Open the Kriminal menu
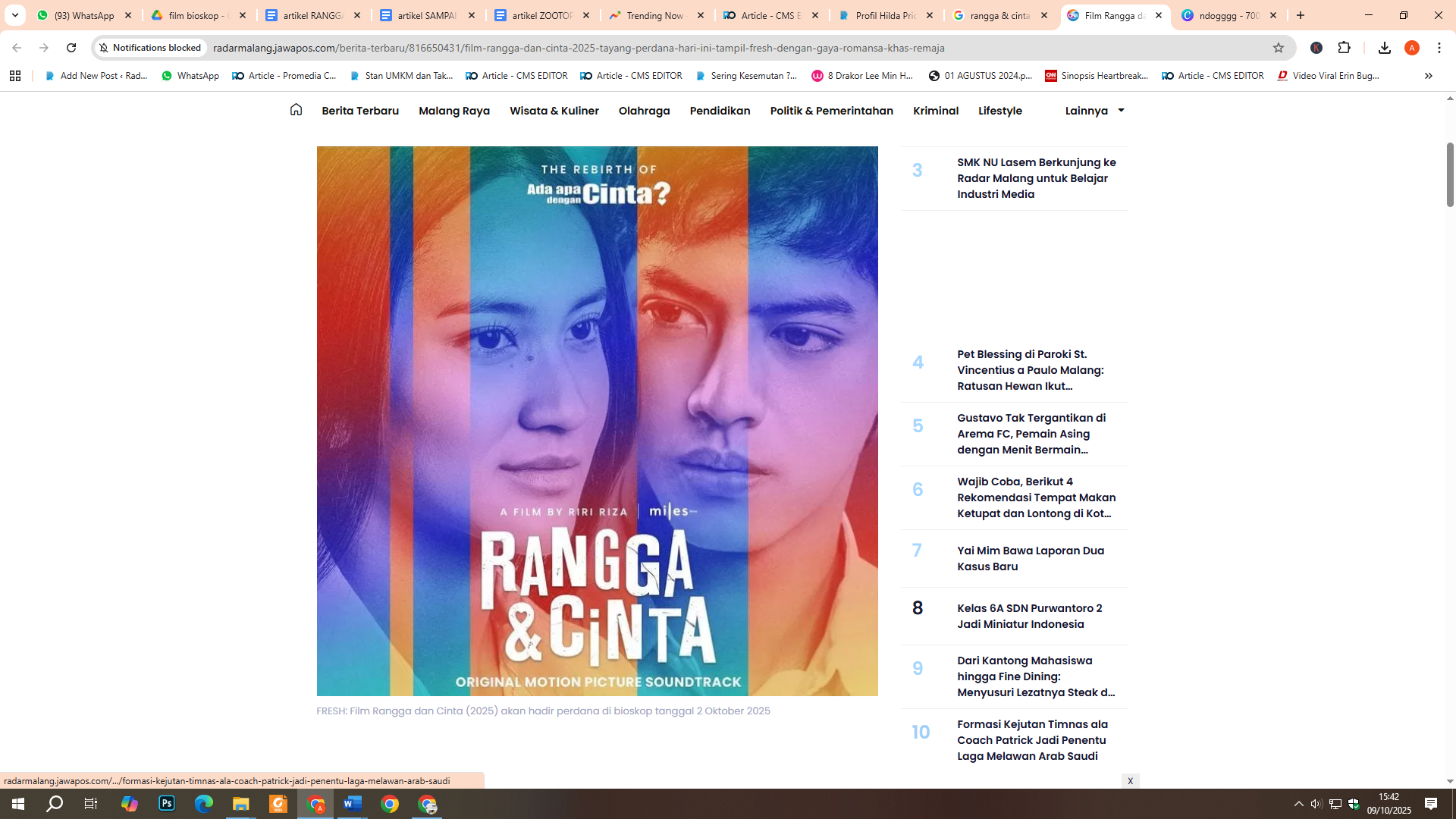 [x=936, y=111]
